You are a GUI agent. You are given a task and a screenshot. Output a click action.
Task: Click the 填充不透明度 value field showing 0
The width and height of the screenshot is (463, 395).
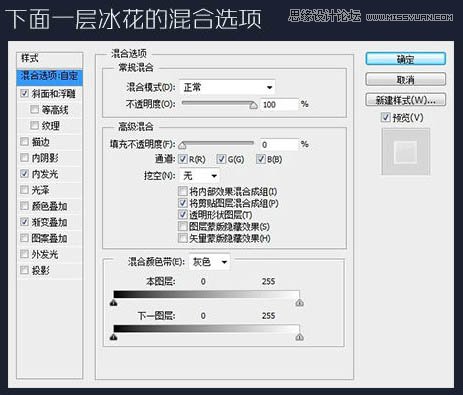tap(279, 145)
